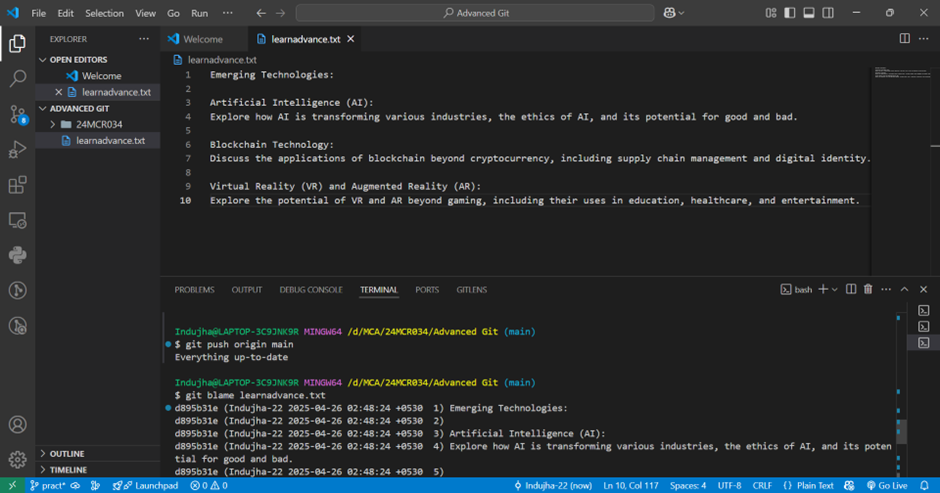The height and width of the screenshot is (493, 940).
Task: Expand the Timeline section
Action: pos(98,470)
